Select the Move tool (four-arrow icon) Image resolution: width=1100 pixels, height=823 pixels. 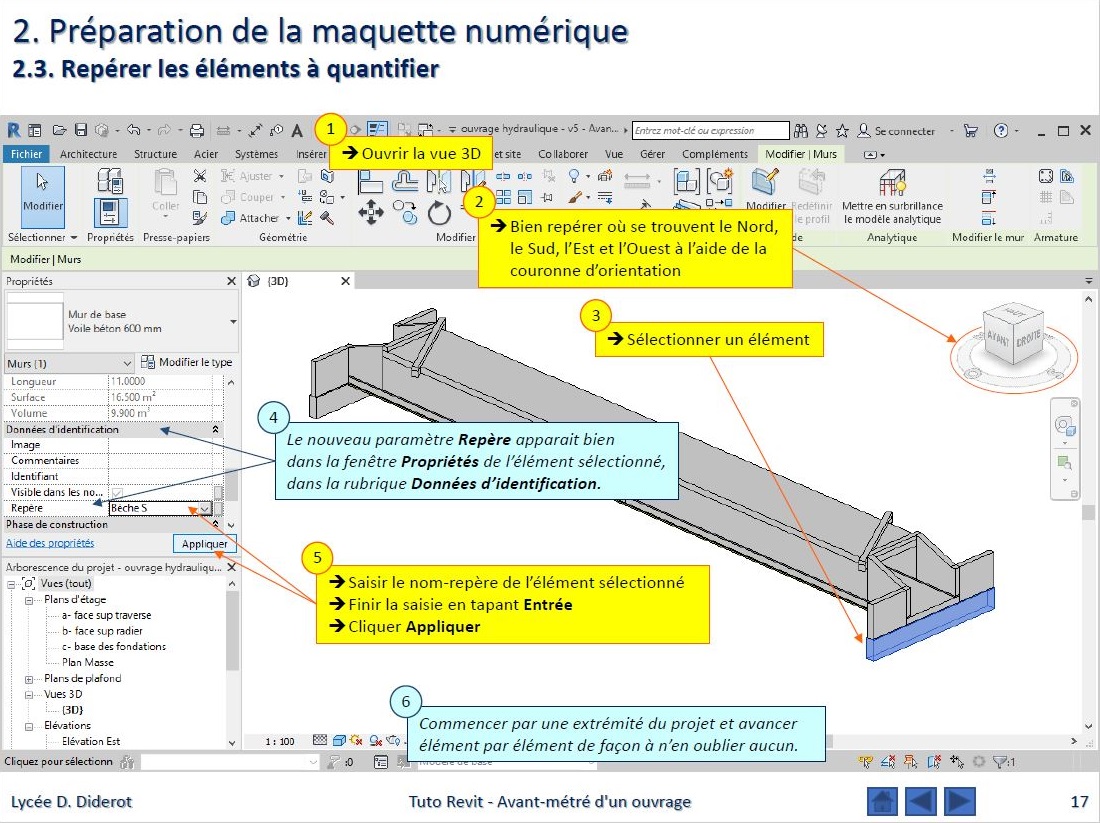pyautogui.click(x=370, y=212)
